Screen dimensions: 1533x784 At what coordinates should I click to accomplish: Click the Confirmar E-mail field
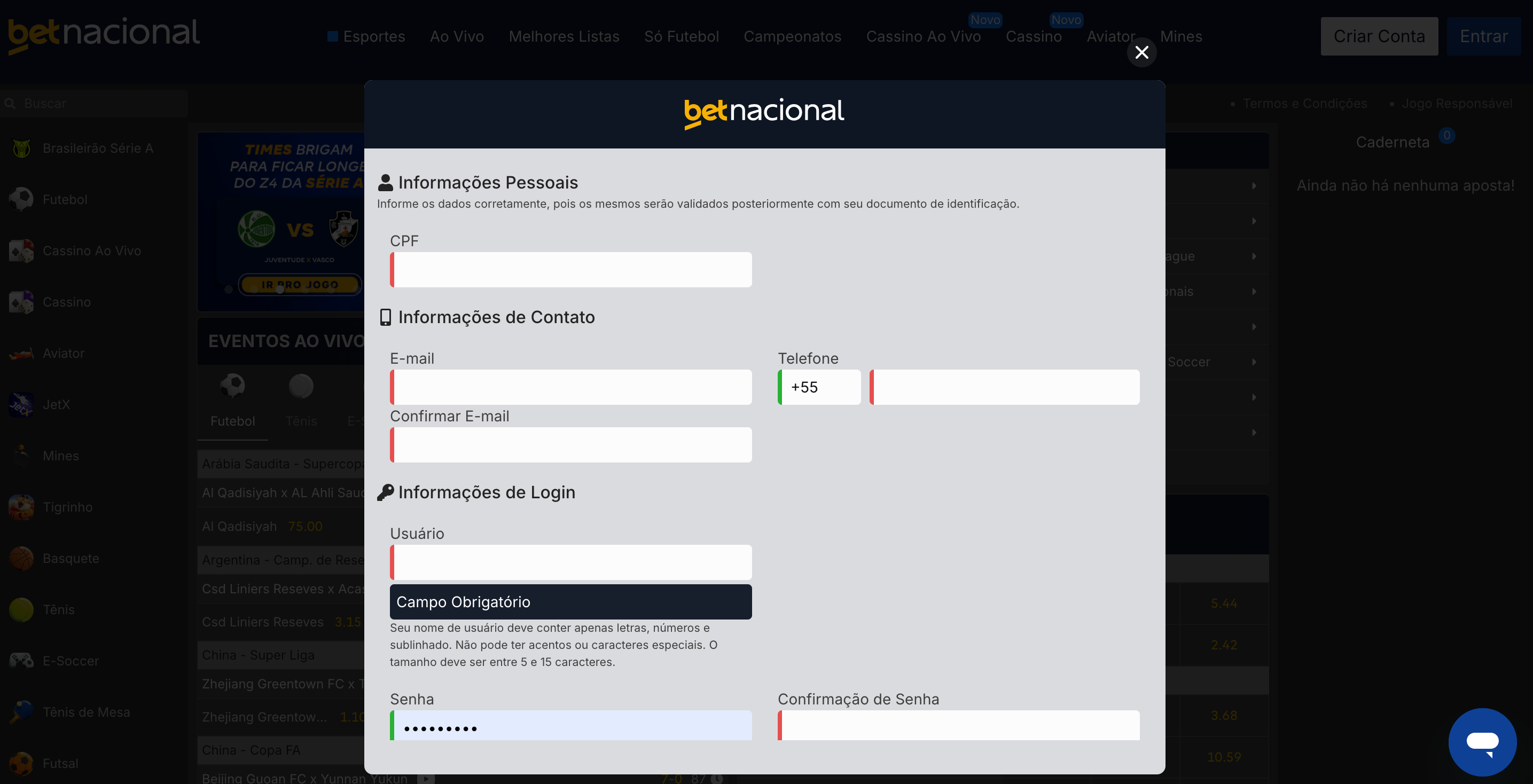click(570, 445)
